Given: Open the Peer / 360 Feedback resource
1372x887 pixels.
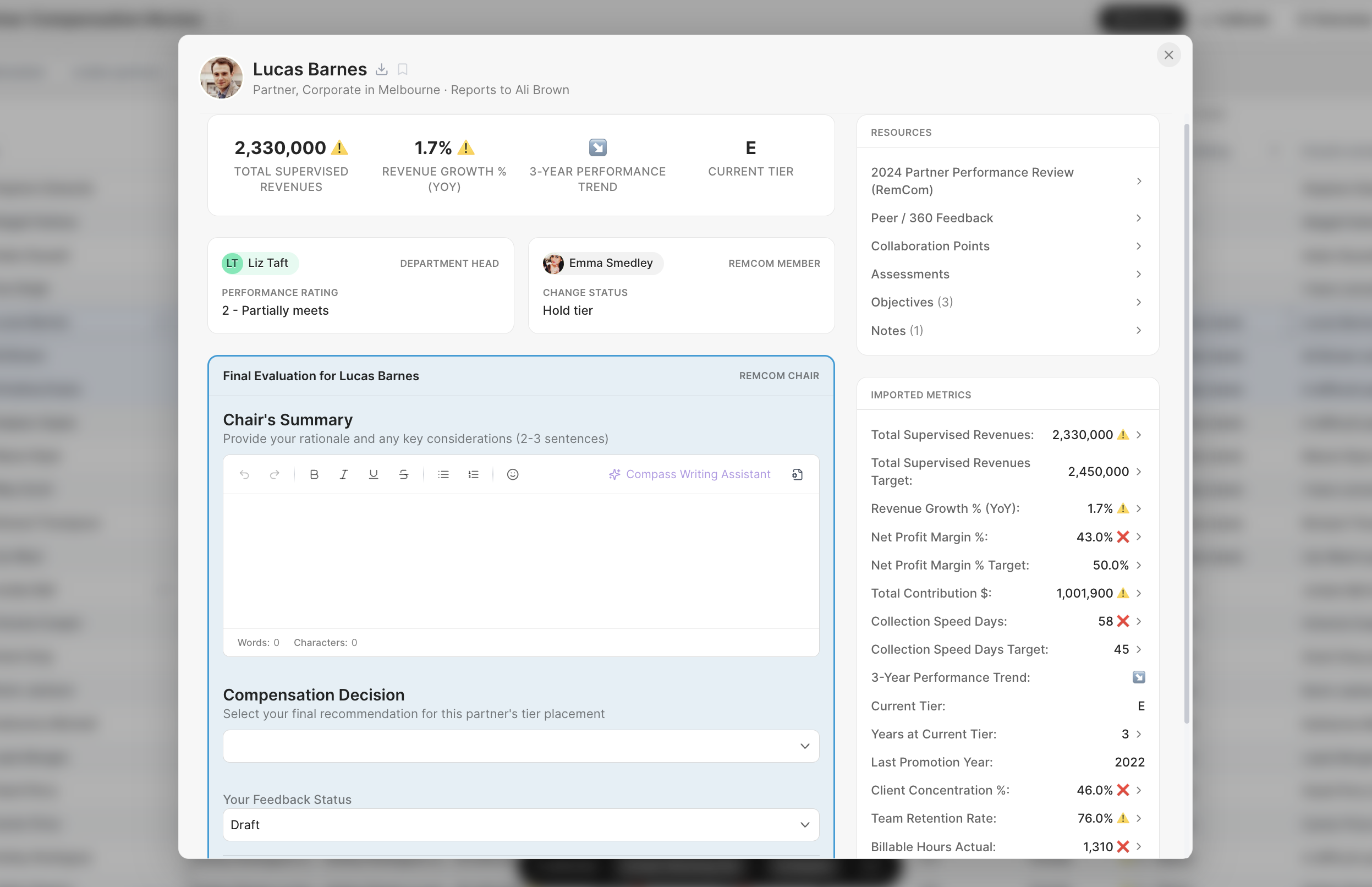Looking at the screenshot, I should pos(1006,218).
